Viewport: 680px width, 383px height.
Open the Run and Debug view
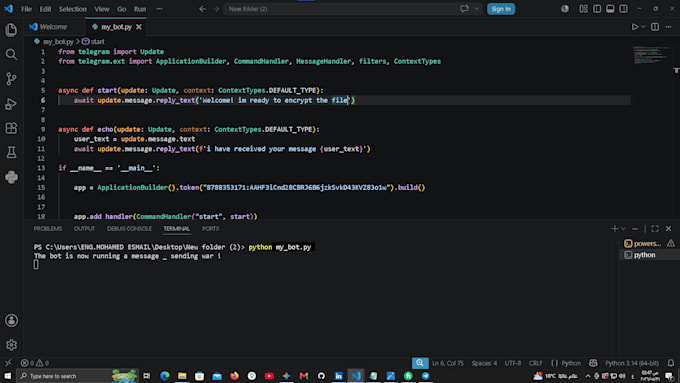point(11,104)
